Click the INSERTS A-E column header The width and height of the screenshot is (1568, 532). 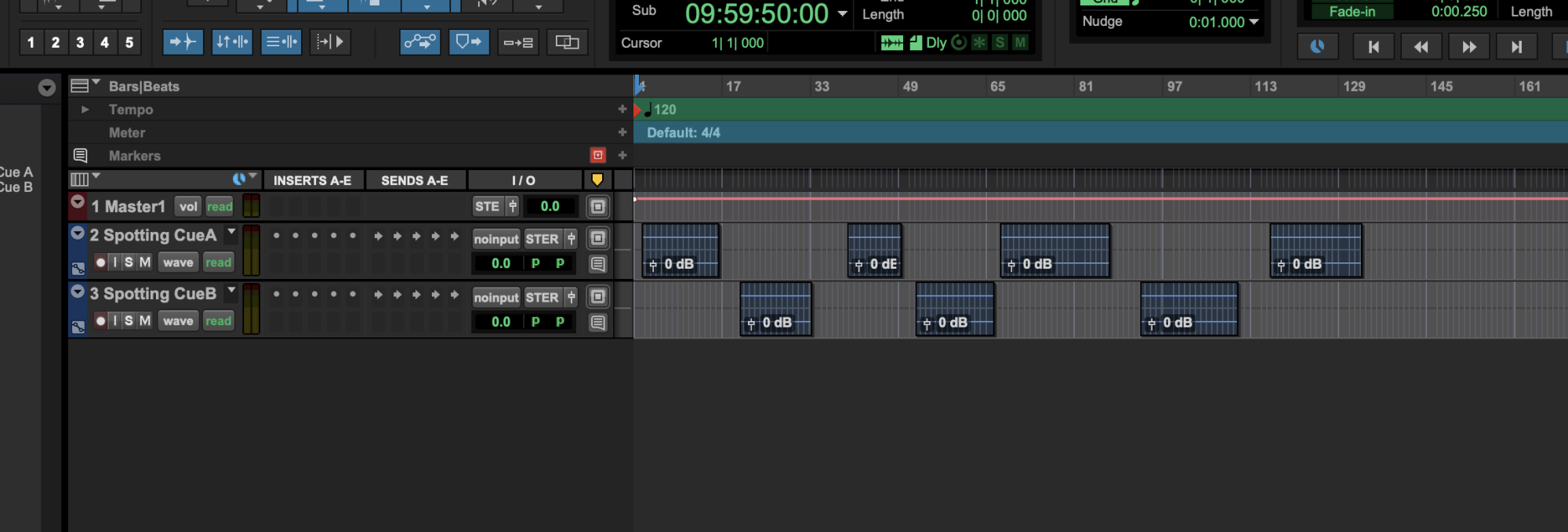(312, 180)
